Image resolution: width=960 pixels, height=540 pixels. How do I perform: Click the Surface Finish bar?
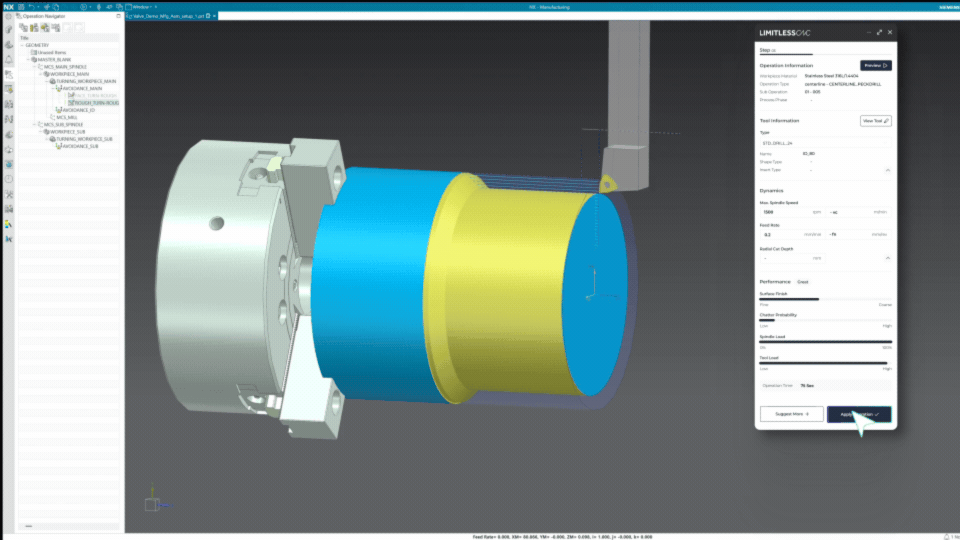pos(825,299)
